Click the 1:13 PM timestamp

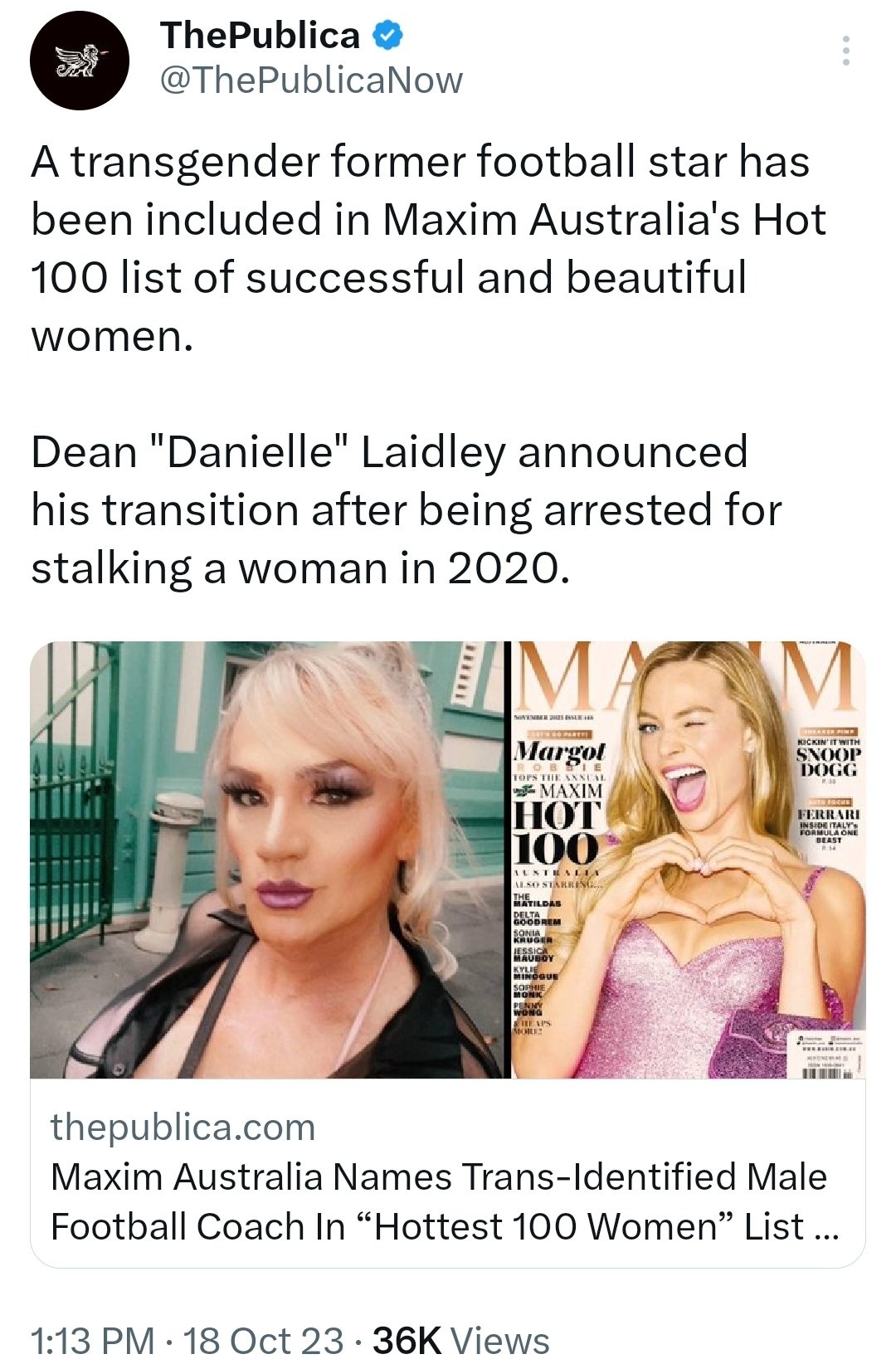click(92, 1340)
